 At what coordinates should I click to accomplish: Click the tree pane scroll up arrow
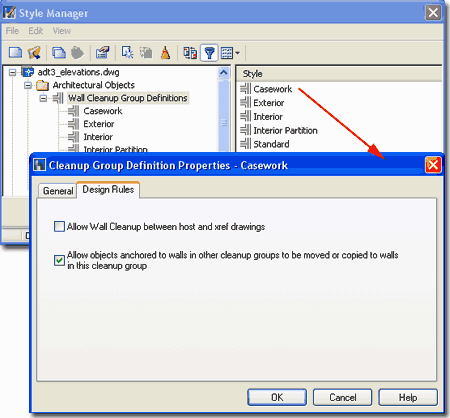point(224,72)
